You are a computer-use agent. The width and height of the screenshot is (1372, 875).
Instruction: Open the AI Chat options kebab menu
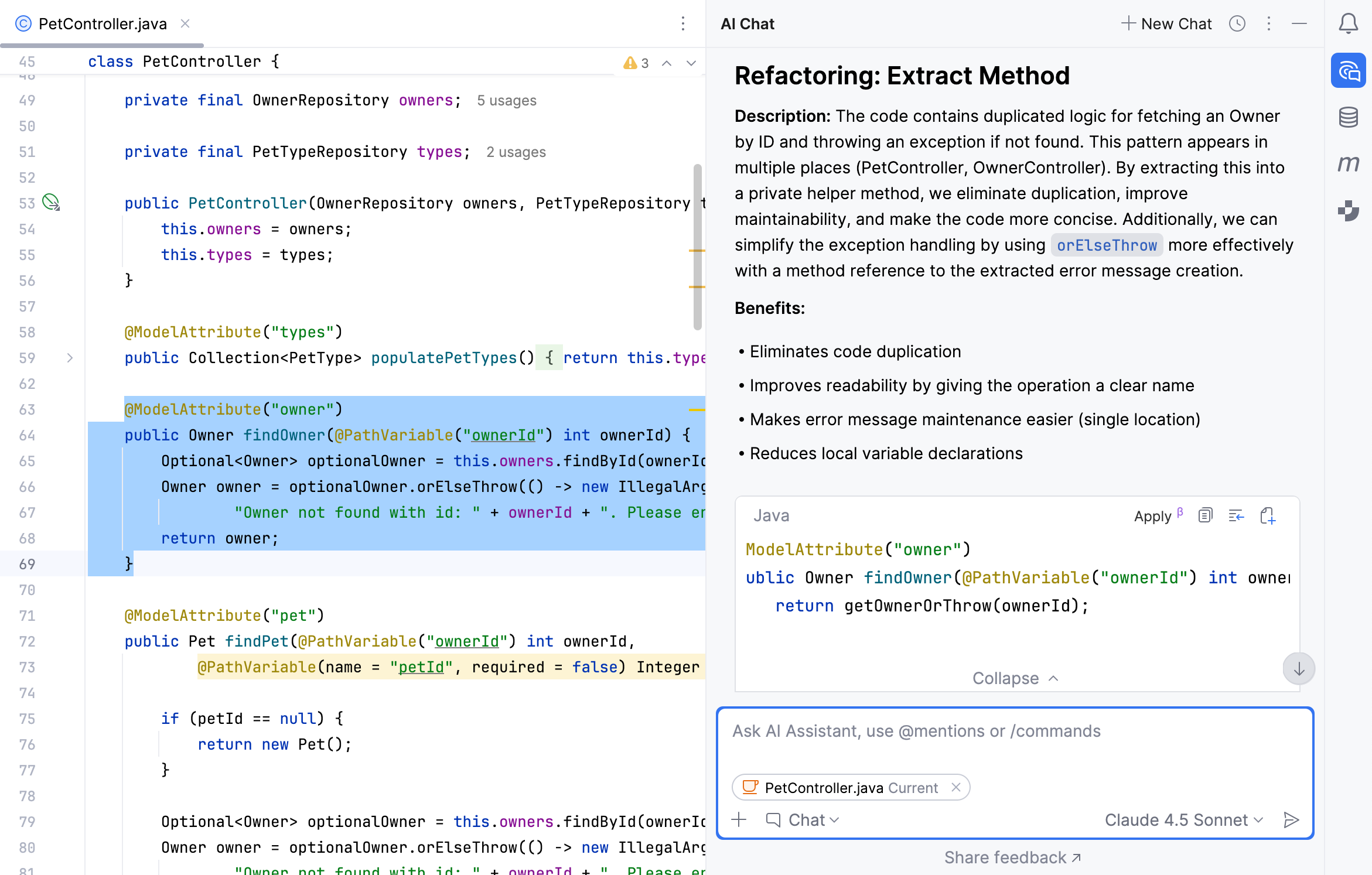[1268, 23]
